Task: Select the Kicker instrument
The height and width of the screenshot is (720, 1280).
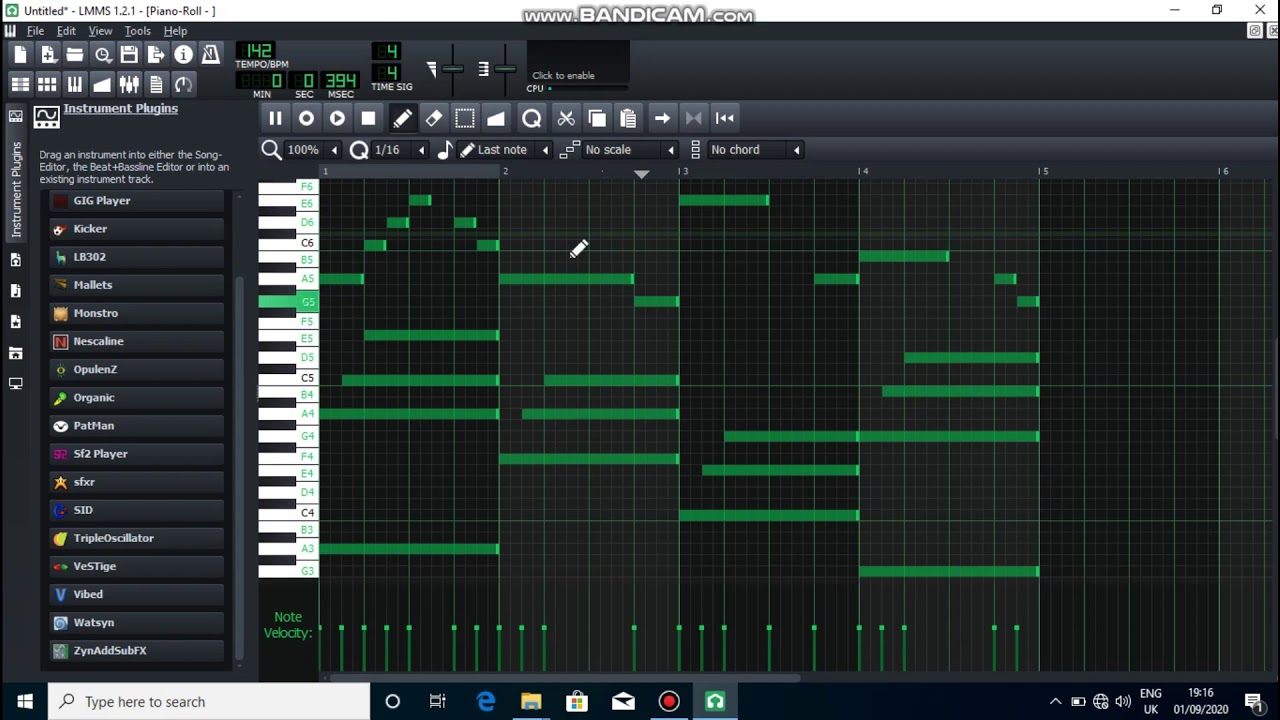Action: pos(137,229)
